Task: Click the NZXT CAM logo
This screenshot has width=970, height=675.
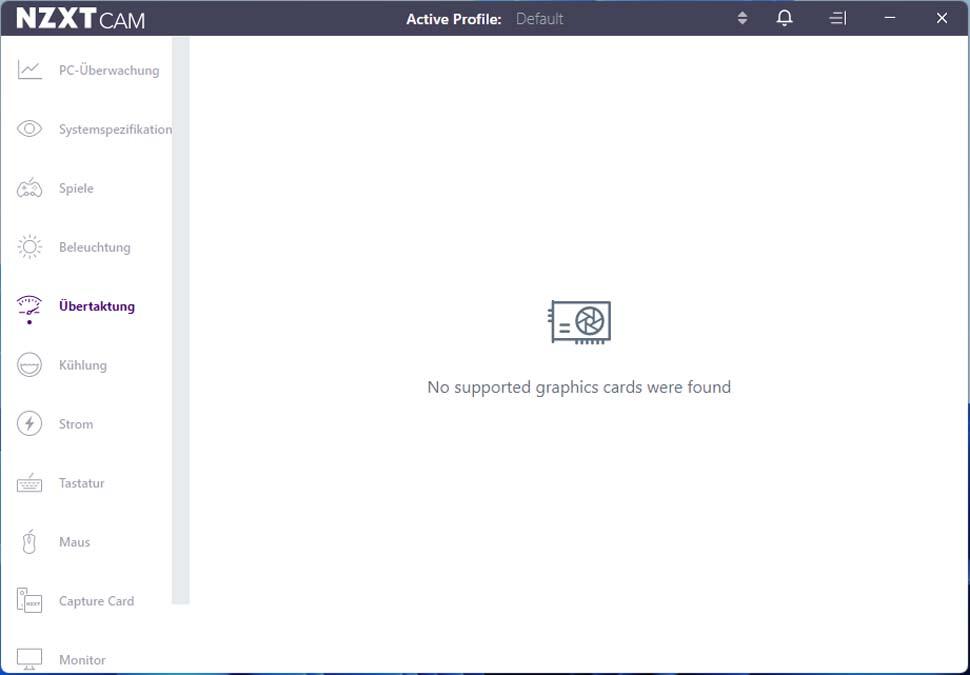Action: coord(80,19)
